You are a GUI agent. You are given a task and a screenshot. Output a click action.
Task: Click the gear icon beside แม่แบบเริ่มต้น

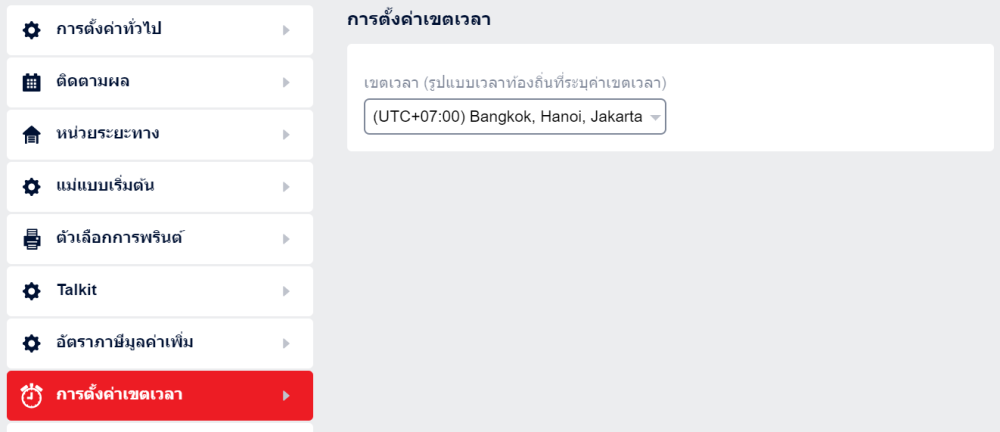[31, 187]
